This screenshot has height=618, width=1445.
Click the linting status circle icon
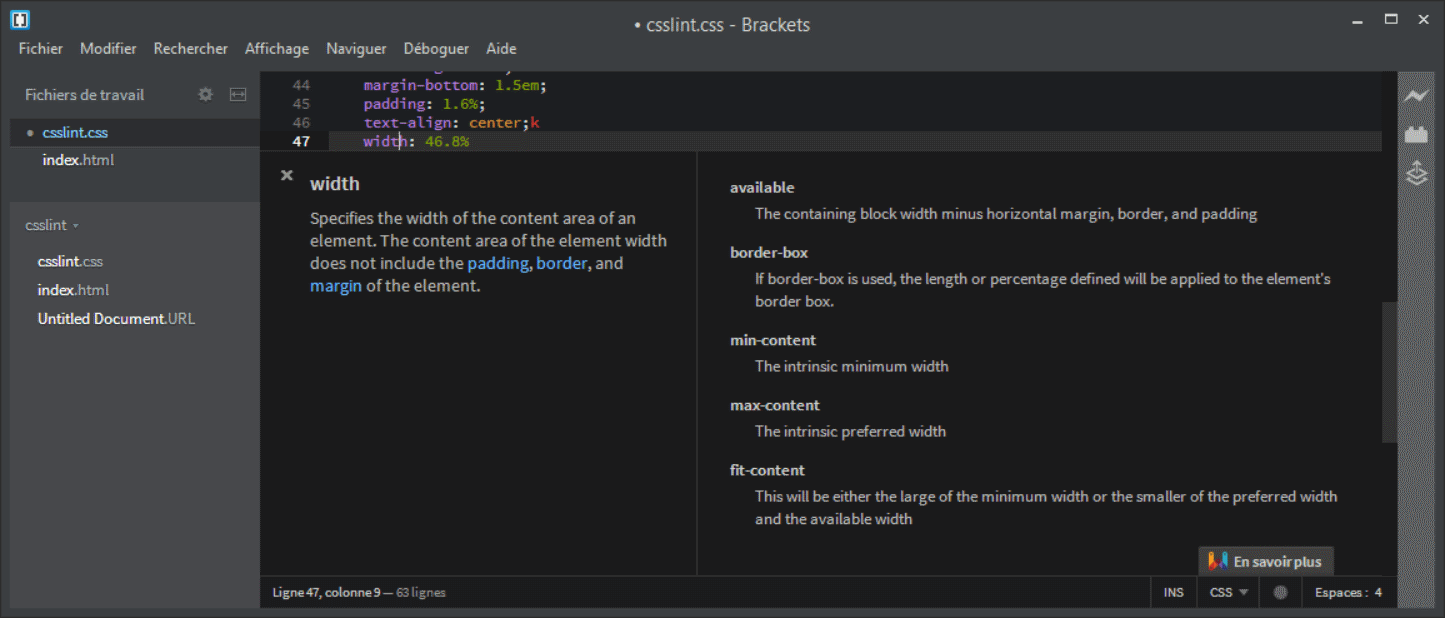click(1280, 592)
